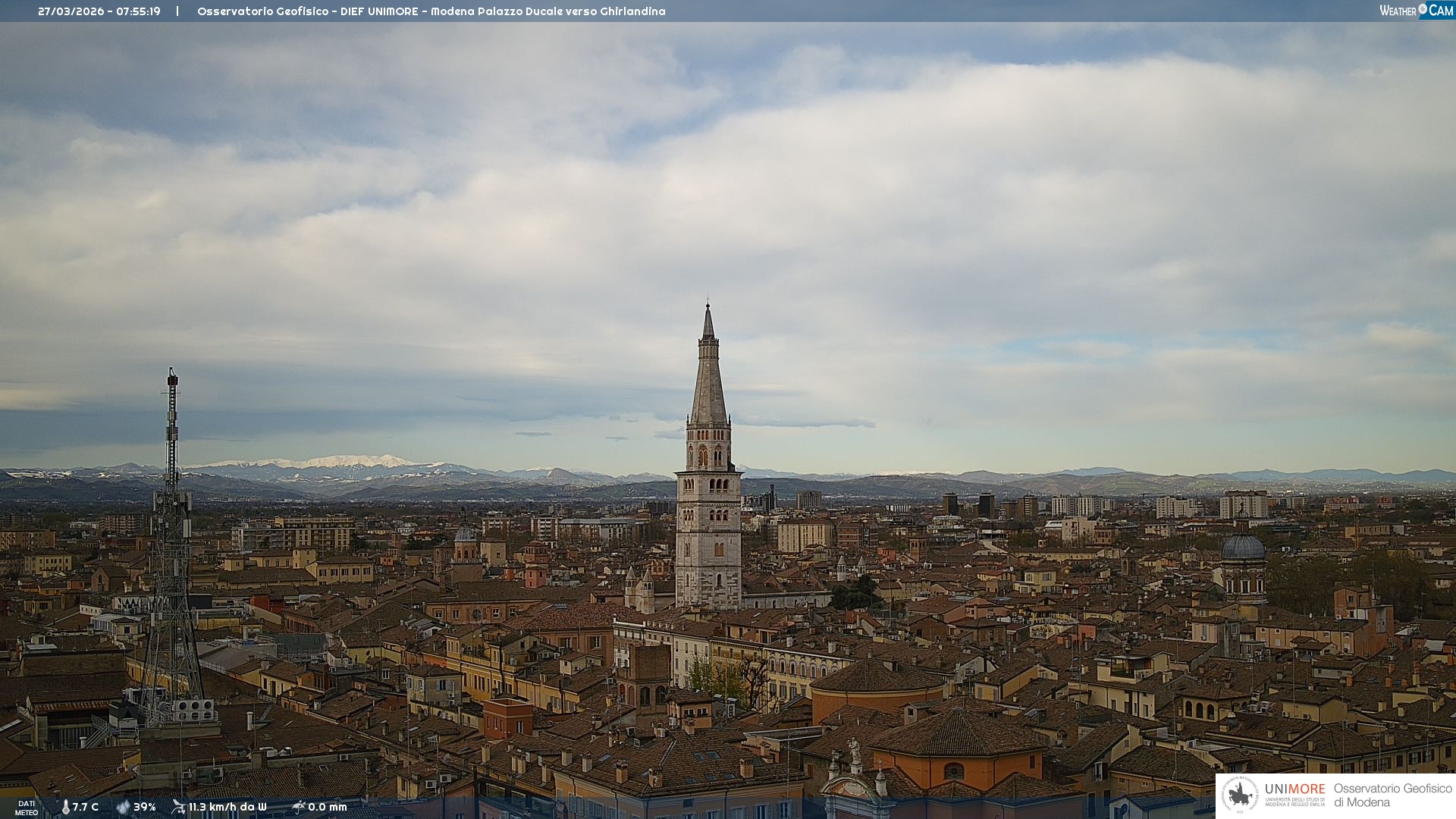1456x819 pixels.
Task: Click the Osservatorio Geofisico camera title text
Action: click(431, 11)
